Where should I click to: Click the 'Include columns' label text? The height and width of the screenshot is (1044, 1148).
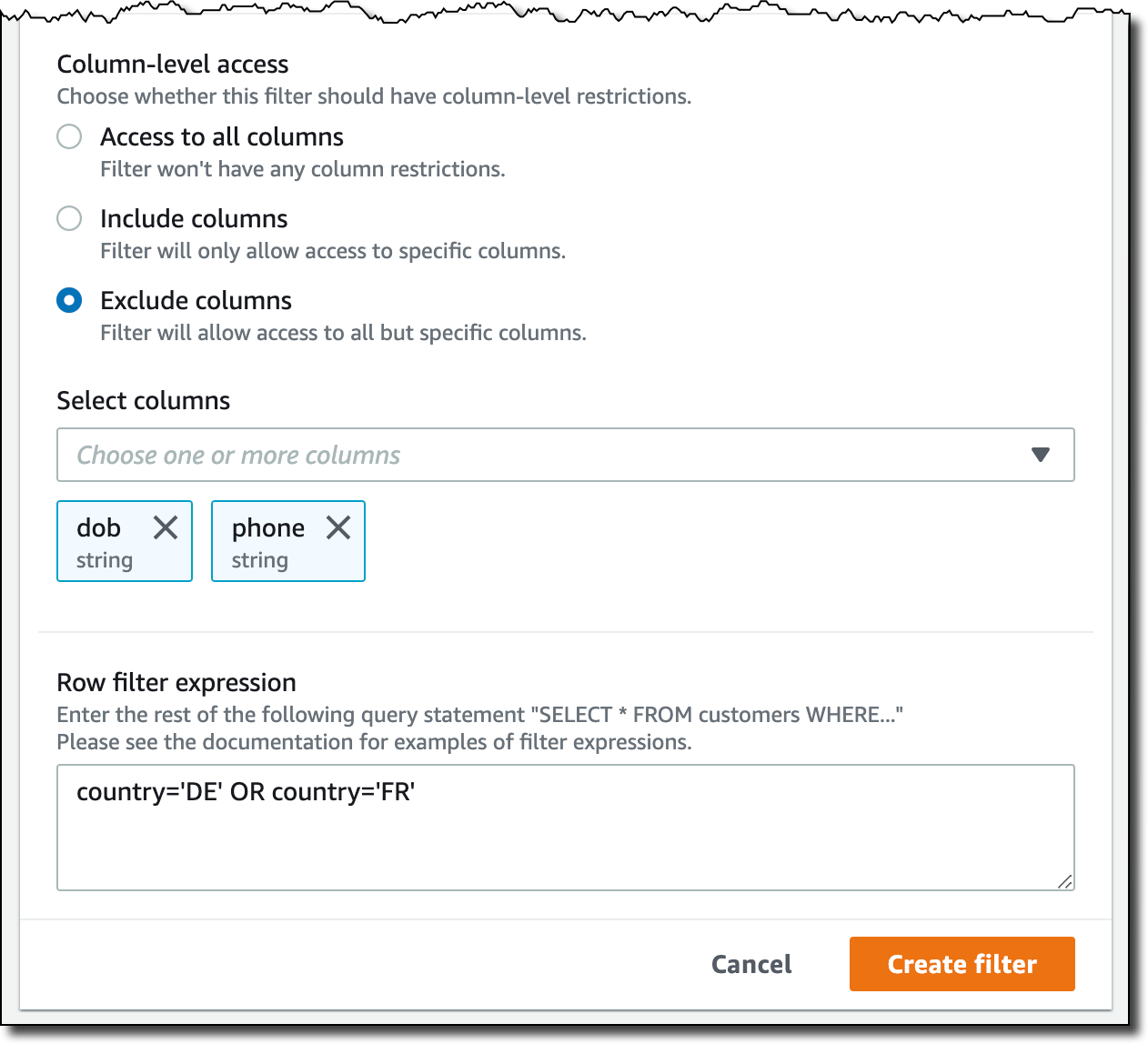(x=194, y=218)
